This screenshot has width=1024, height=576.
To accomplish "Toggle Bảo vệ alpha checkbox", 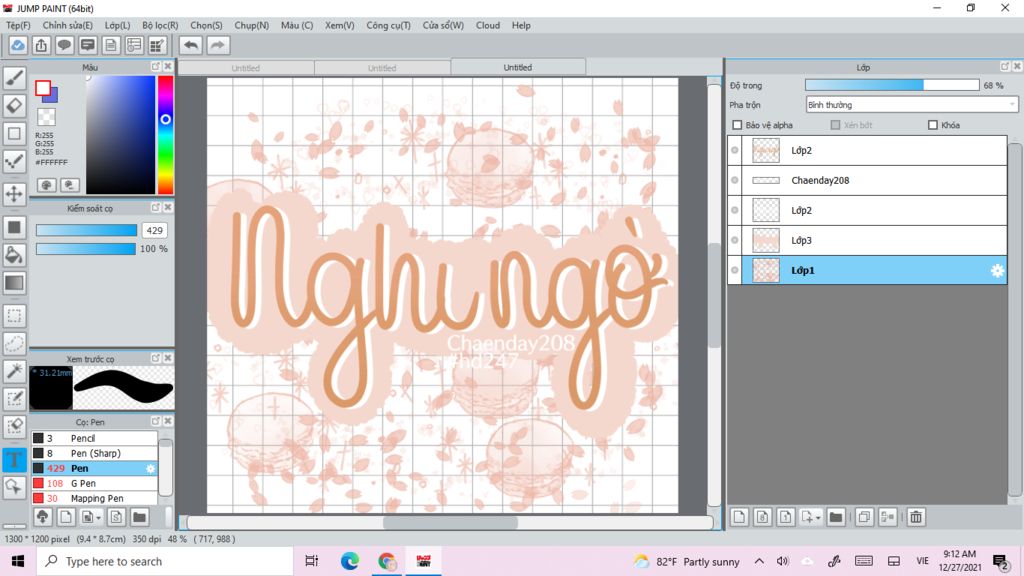I will 737,125.
